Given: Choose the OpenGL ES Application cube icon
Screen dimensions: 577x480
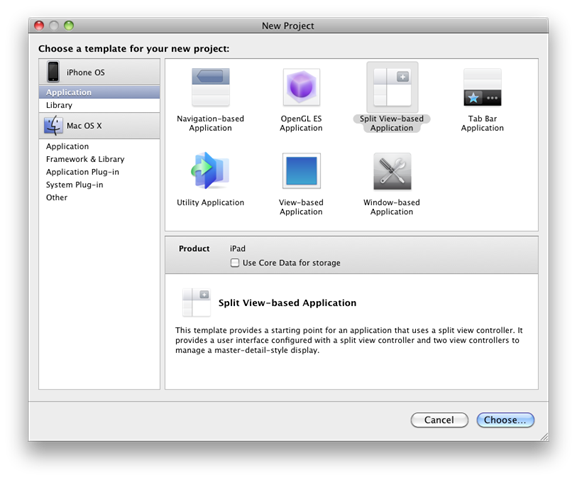Looking at the screenshot, I should click(301, 87).
